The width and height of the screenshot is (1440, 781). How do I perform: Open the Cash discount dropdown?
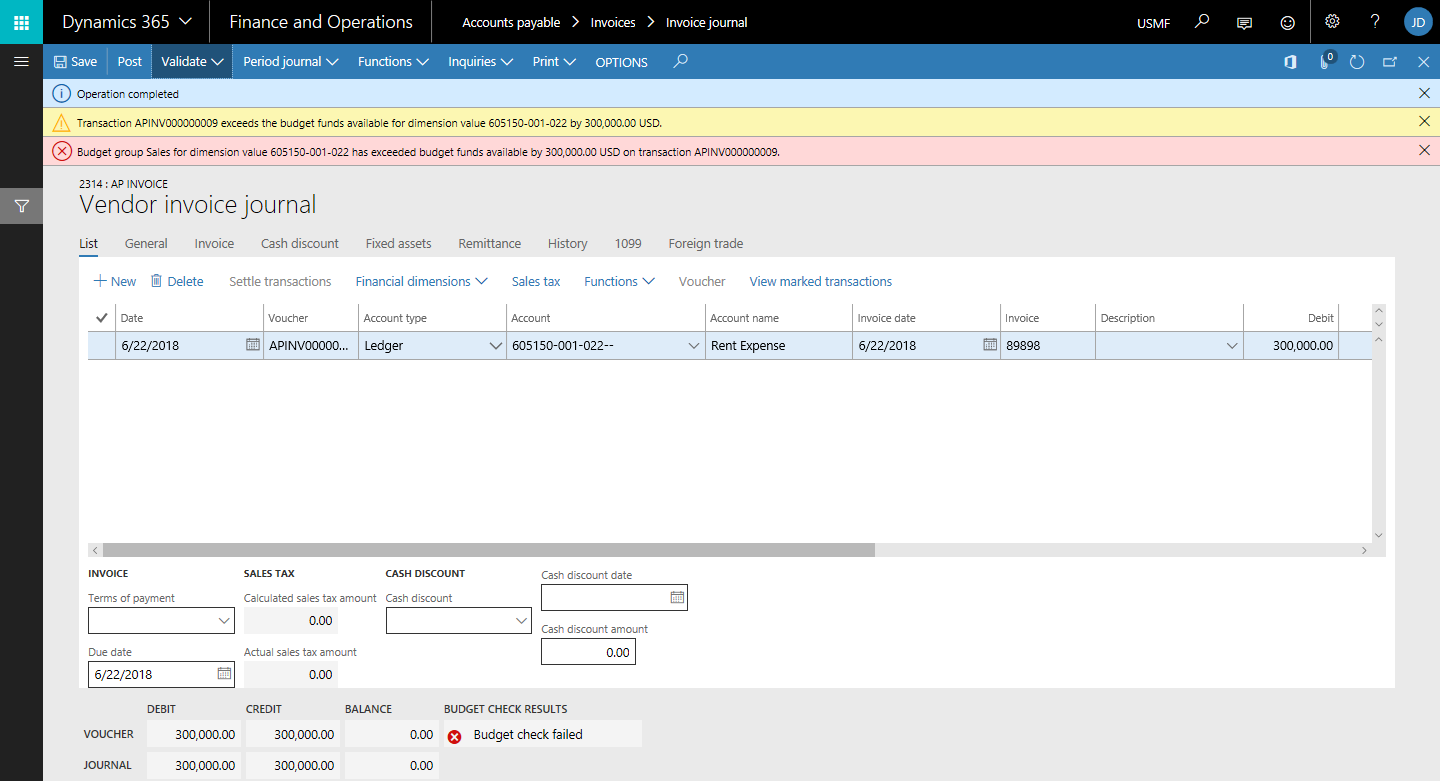tap(521, 621)
